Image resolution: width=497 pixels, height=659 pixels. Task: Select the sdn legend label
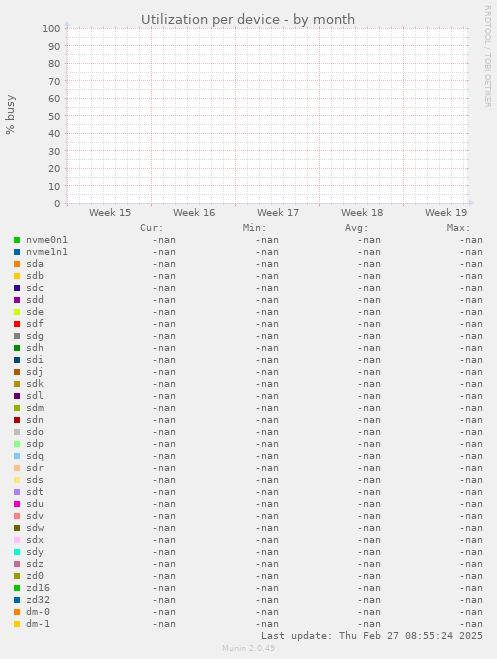[x=35, y=420]
